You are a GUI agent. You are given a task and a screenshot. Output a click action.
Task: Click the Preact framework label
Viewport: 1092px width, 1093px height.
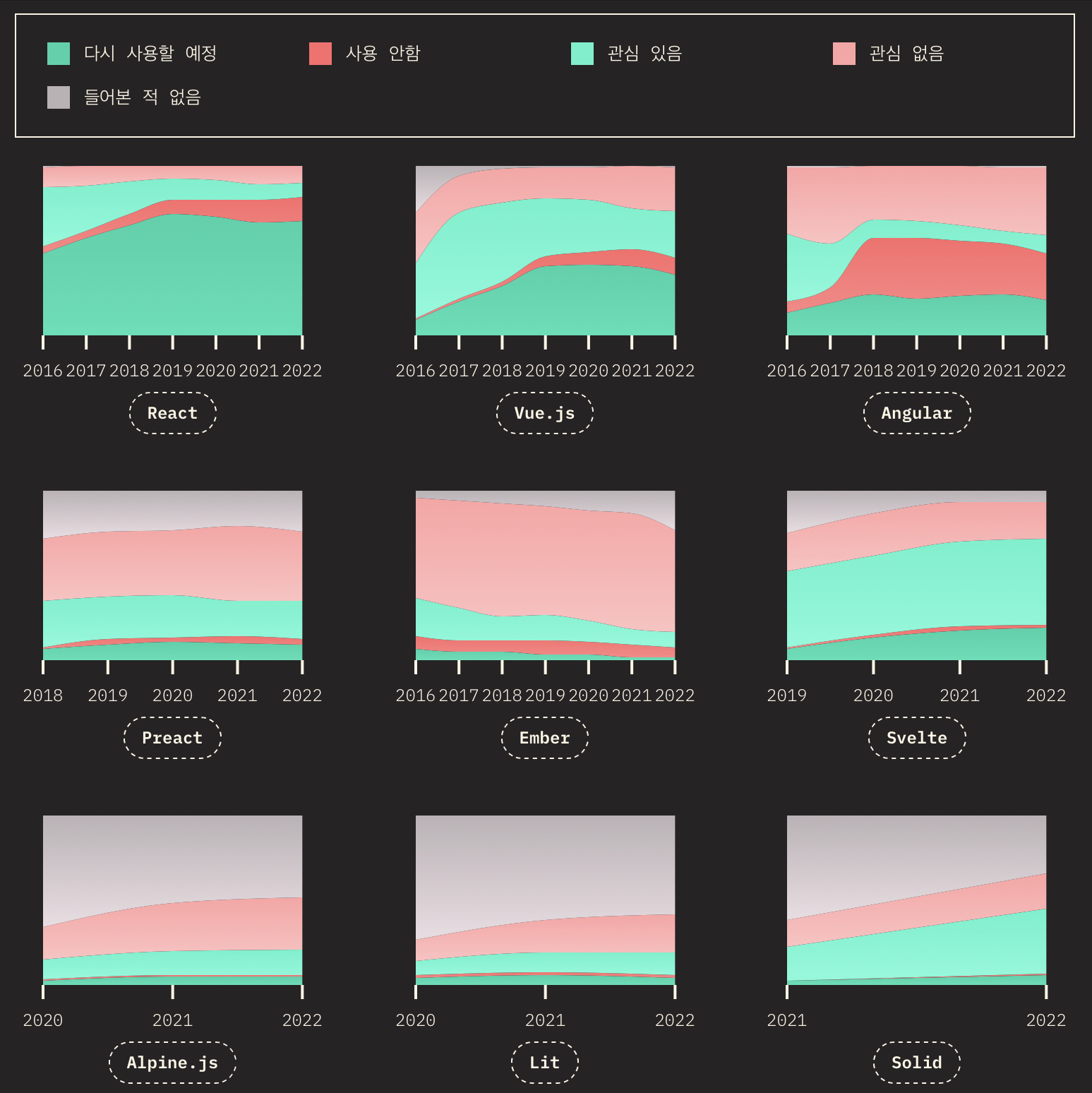click(x=173, y=738)
